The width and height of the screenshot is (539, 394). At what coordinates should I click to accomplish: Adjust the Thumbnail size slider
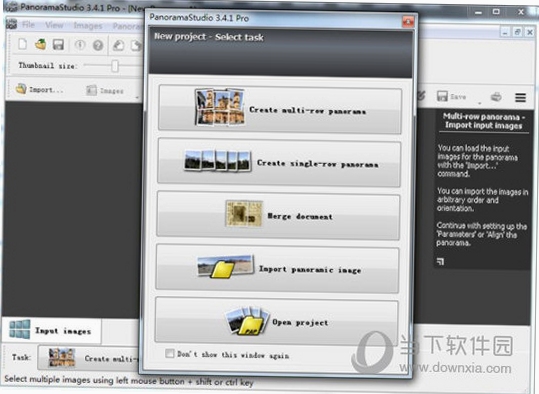[x=115, y=66]
